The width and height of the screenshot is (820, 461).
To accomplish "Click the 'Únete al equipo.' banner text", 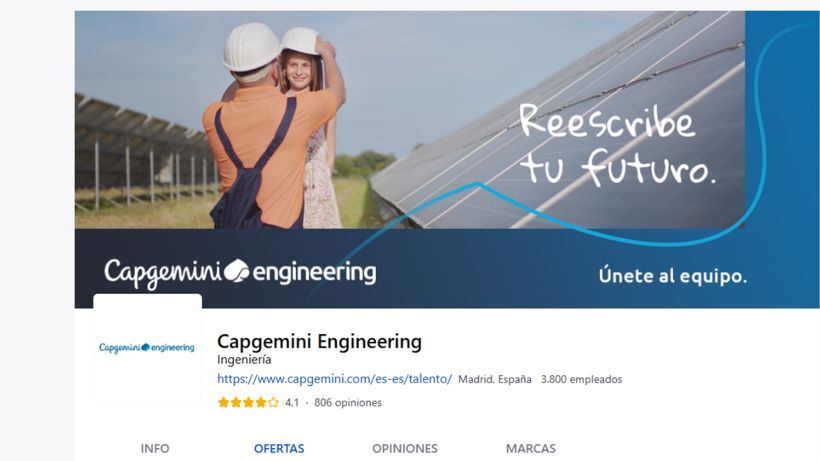I will (x=673, y=275).
